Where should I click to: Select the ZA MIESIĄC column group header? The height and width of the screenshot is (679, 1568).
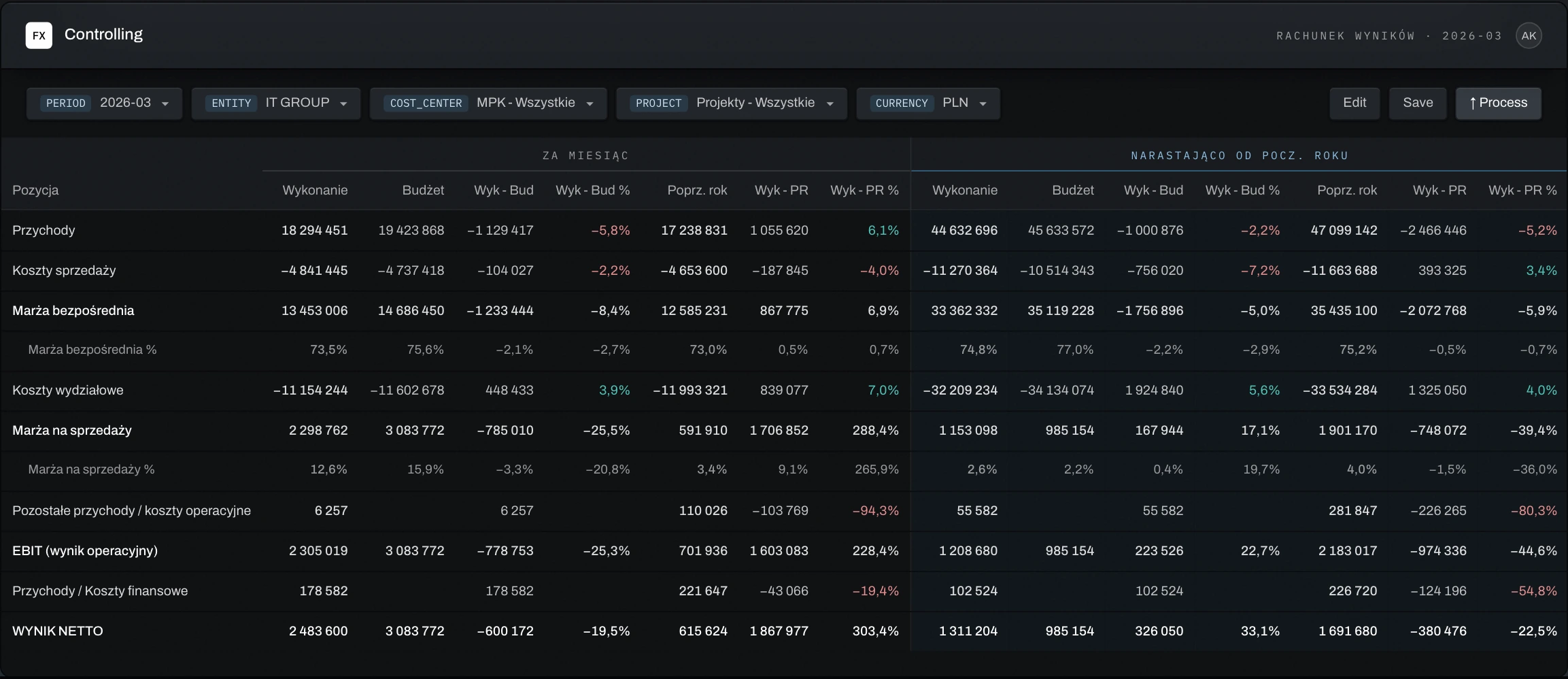pos(585,156)
